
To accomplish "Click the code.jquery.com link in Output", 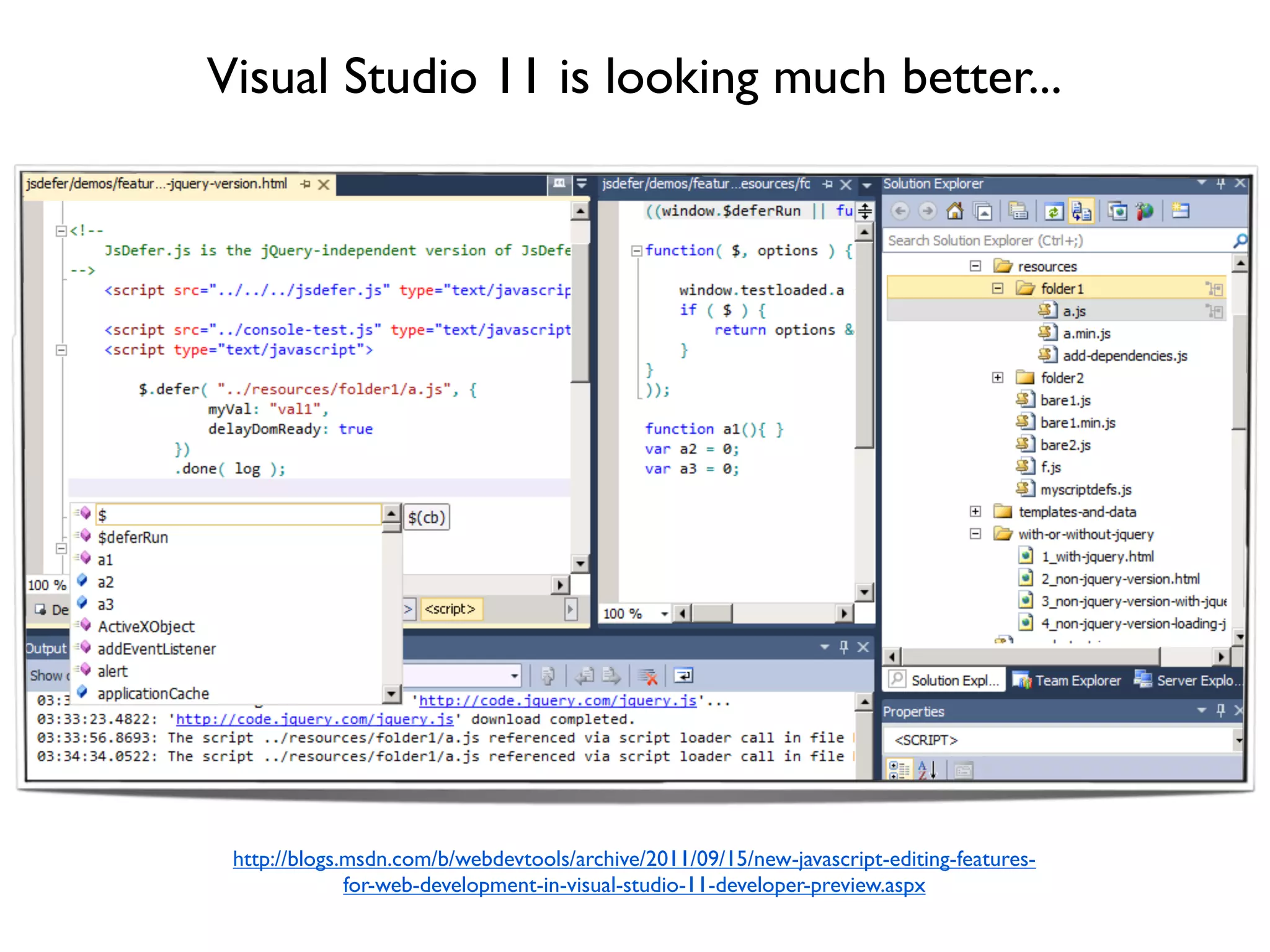I will coord(314,719).
